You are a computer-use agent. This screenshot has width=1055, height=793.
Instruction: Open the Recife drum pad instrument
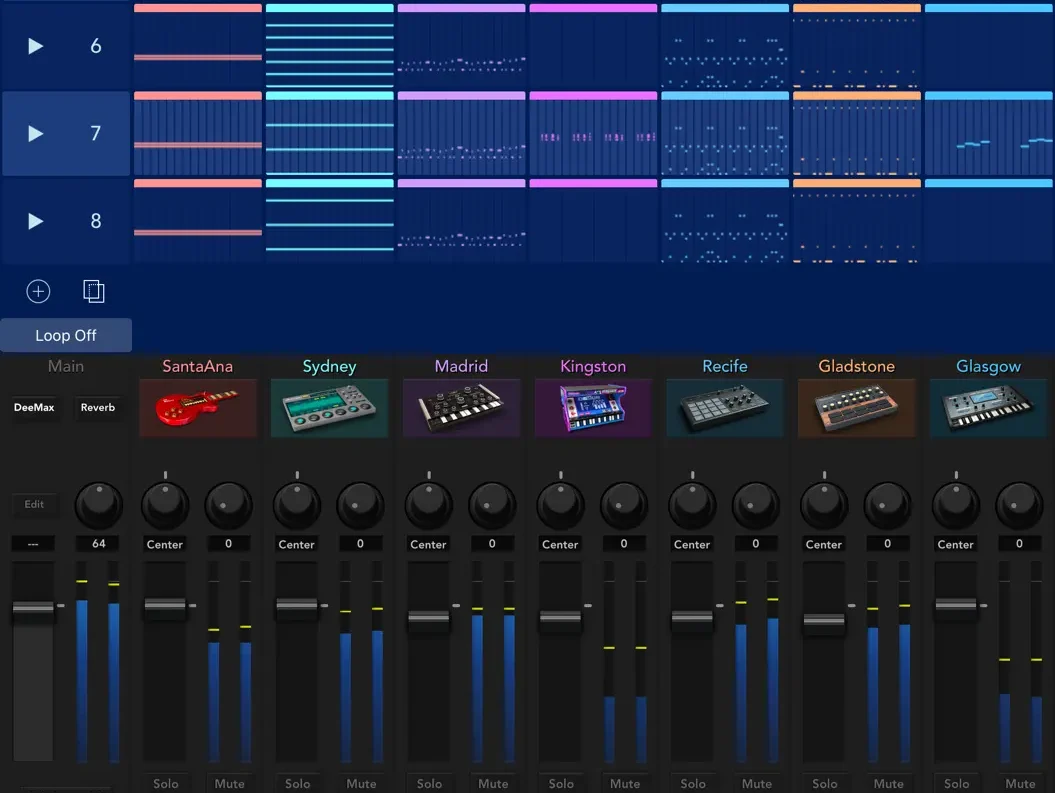(x=725, y=408)
